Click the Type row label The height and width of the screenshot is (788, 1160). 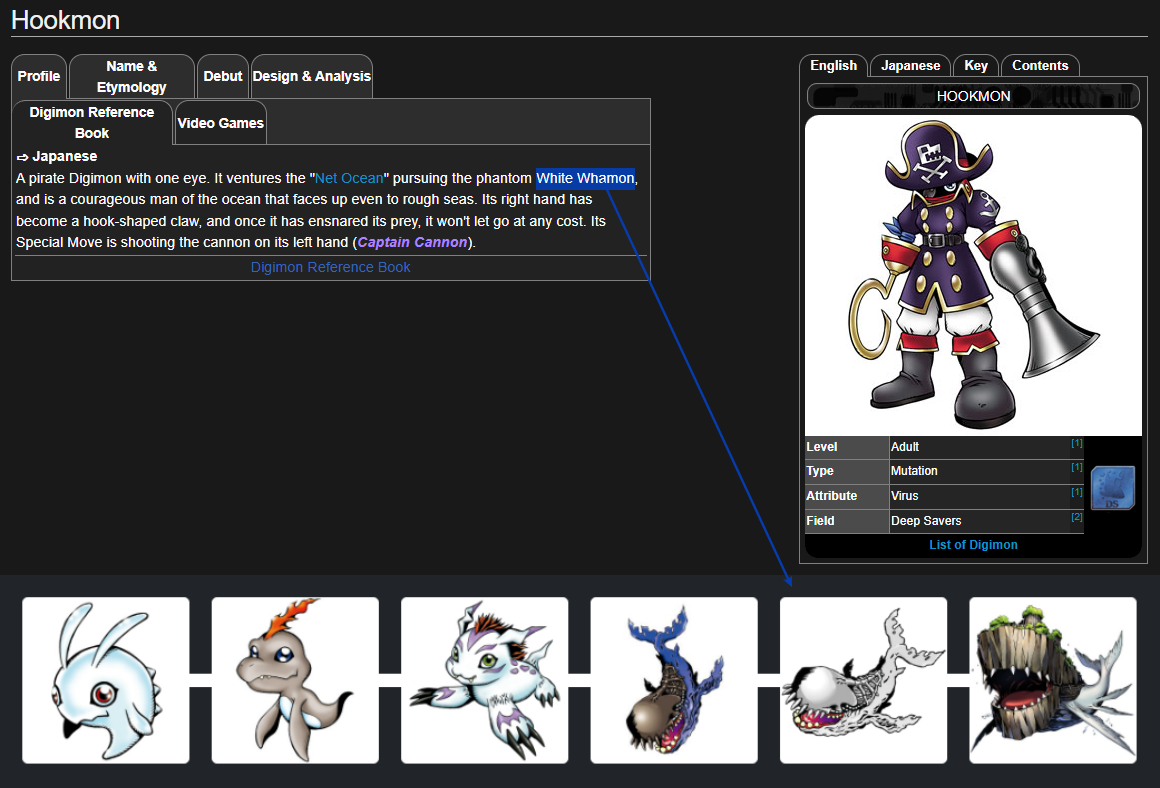(820, 471)
